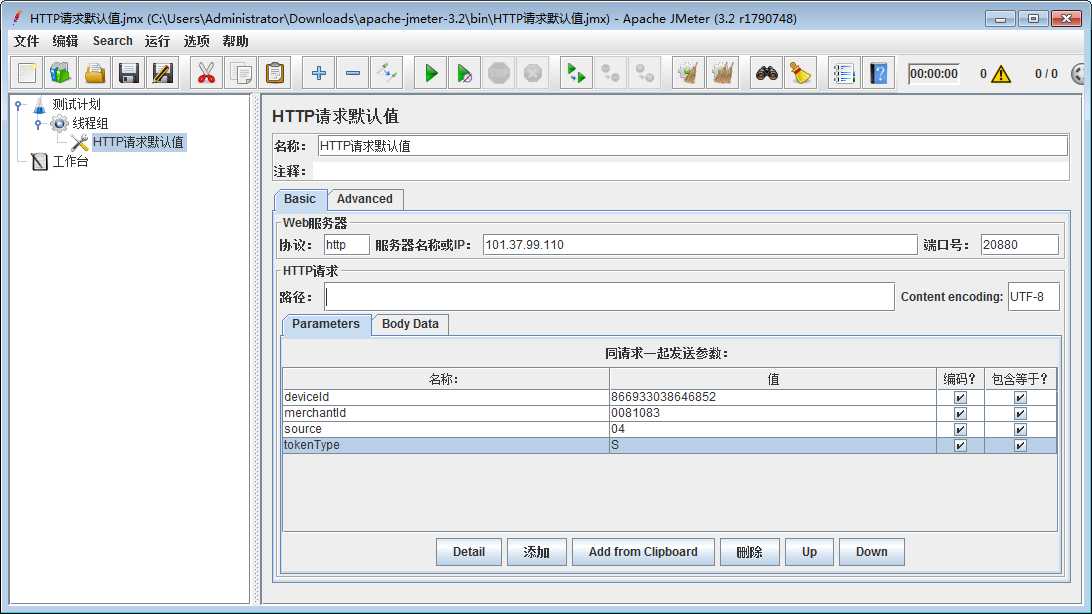This screenshot has width=1092, height=614.
Task: Select 测试计划 in the tree
Action: [77, 104]
